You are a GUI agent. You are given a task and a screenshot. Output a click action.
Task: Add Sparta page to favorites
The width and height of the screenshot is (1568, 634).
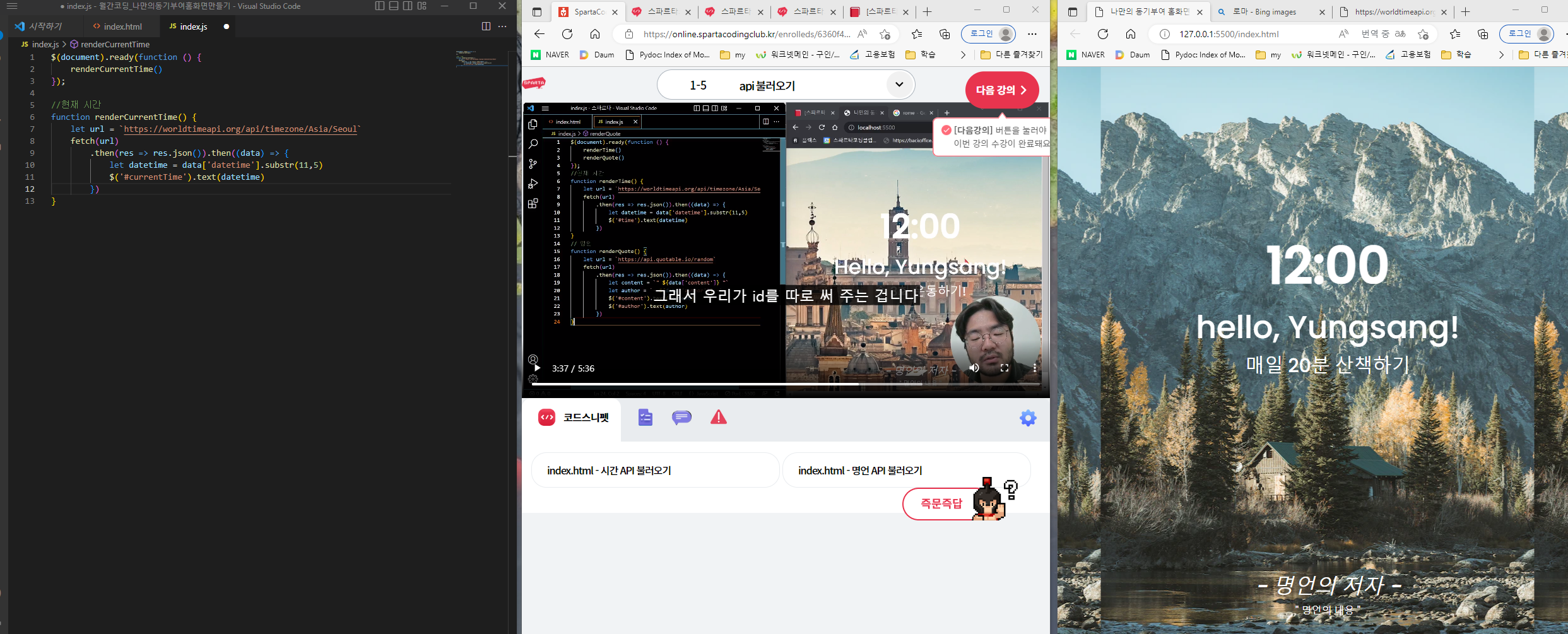pos(885,34)
